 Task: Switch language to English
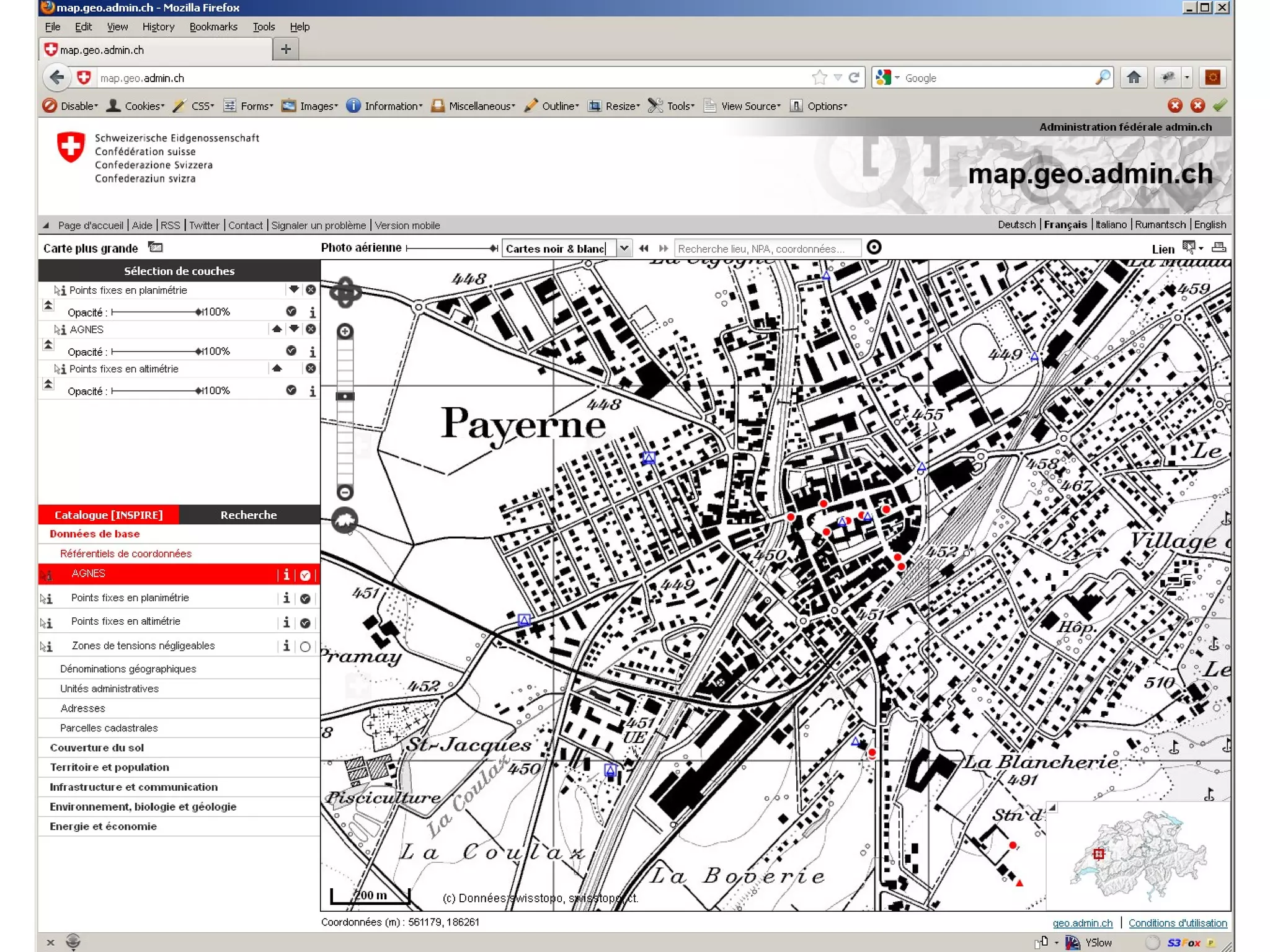(x=1209, y=225)
